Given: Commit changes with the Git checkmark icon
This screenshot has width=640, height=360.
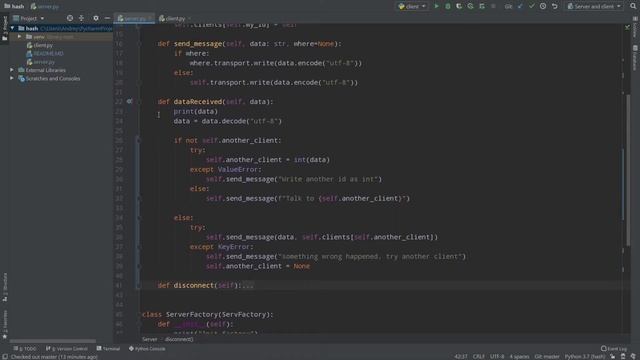Looking at the screenshot, I should [x=531, y=6].
